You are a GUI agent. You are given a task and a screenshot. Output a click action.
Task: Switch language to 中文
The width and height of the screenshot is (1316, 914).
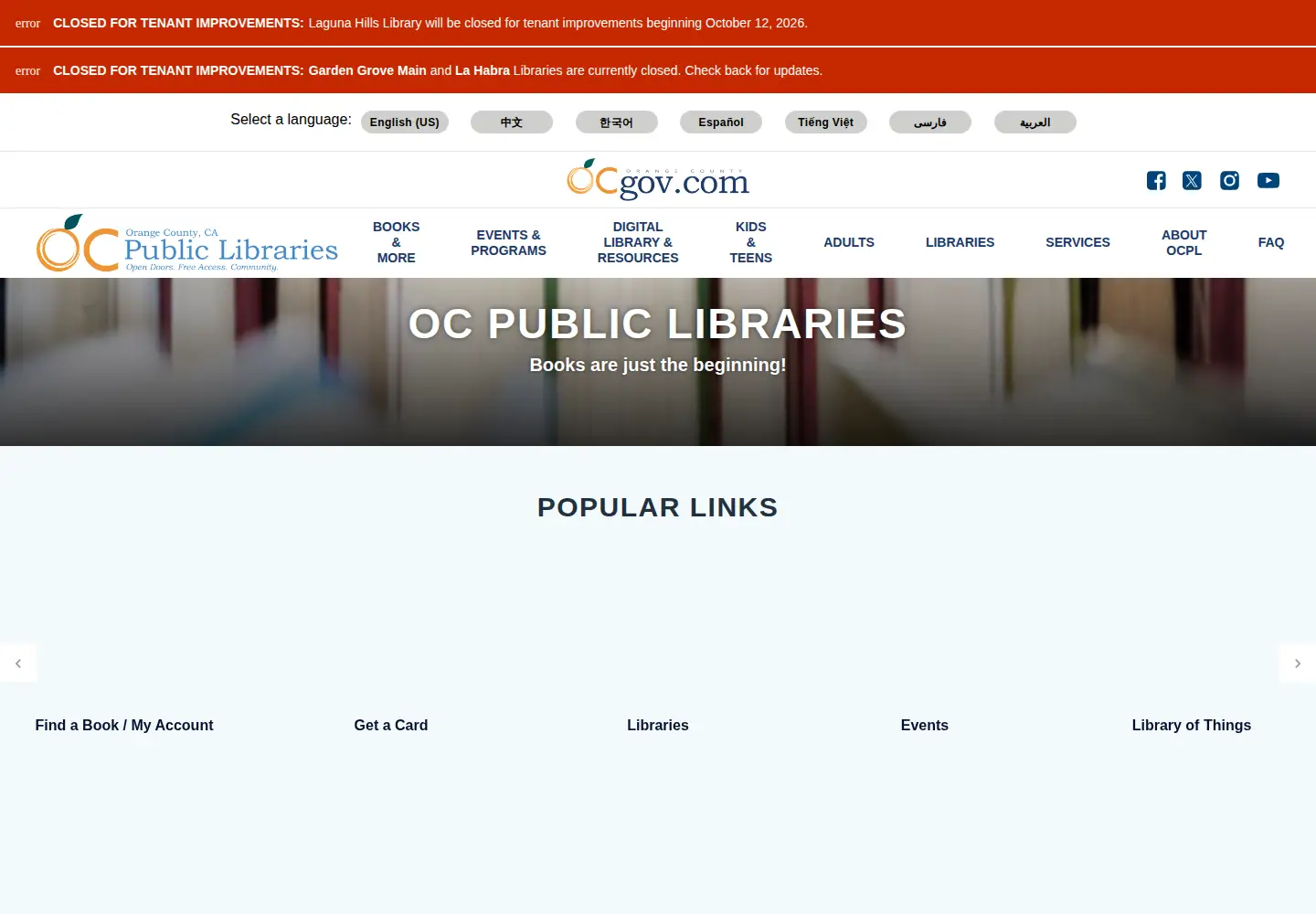click(512, 122)
